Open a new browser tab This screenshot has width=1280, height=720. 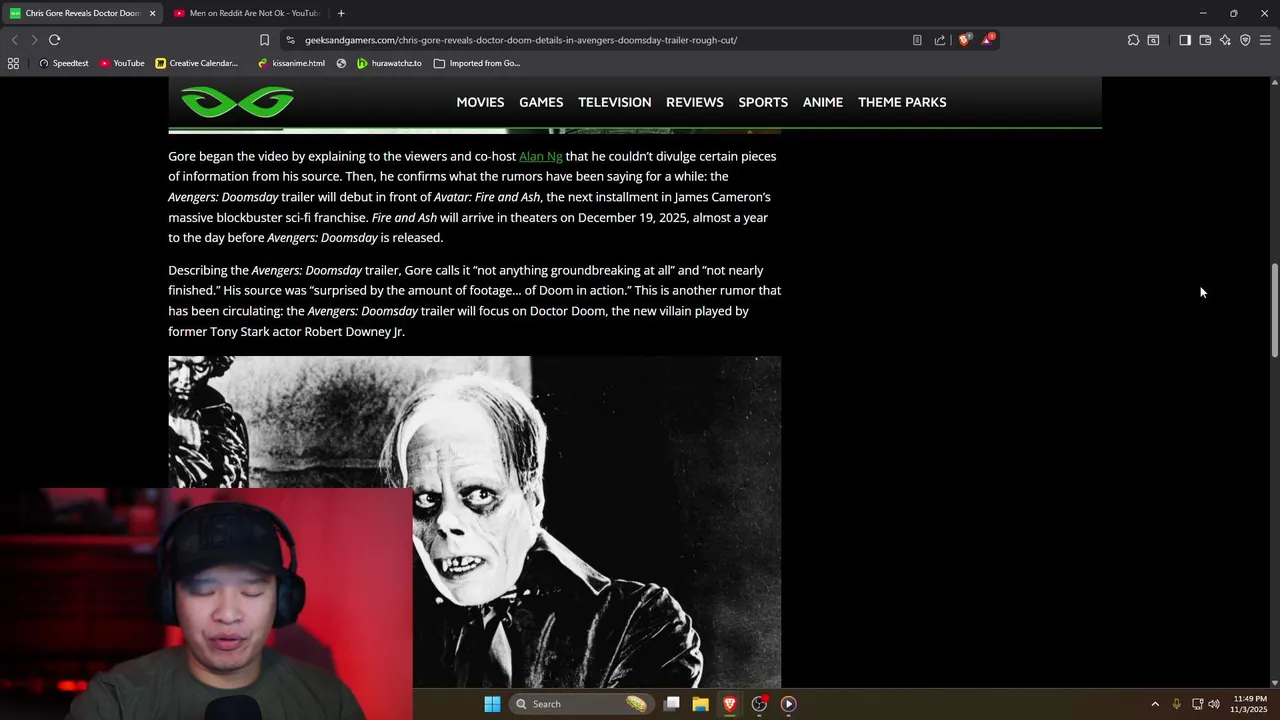tap(341, 13)
